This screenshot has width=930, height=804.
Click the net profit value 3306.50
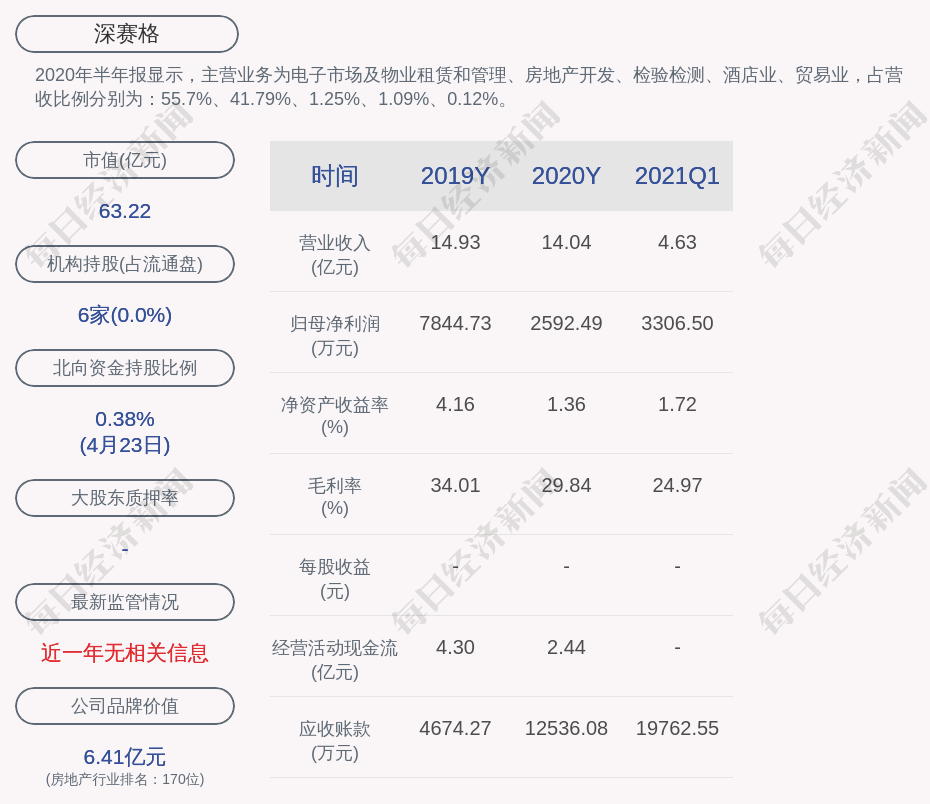click(677, 323)
